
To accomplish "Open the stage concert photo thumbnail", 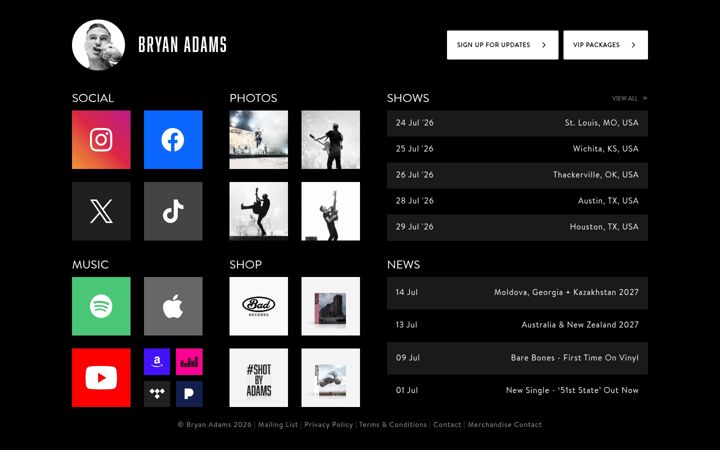I will (259, 140).
